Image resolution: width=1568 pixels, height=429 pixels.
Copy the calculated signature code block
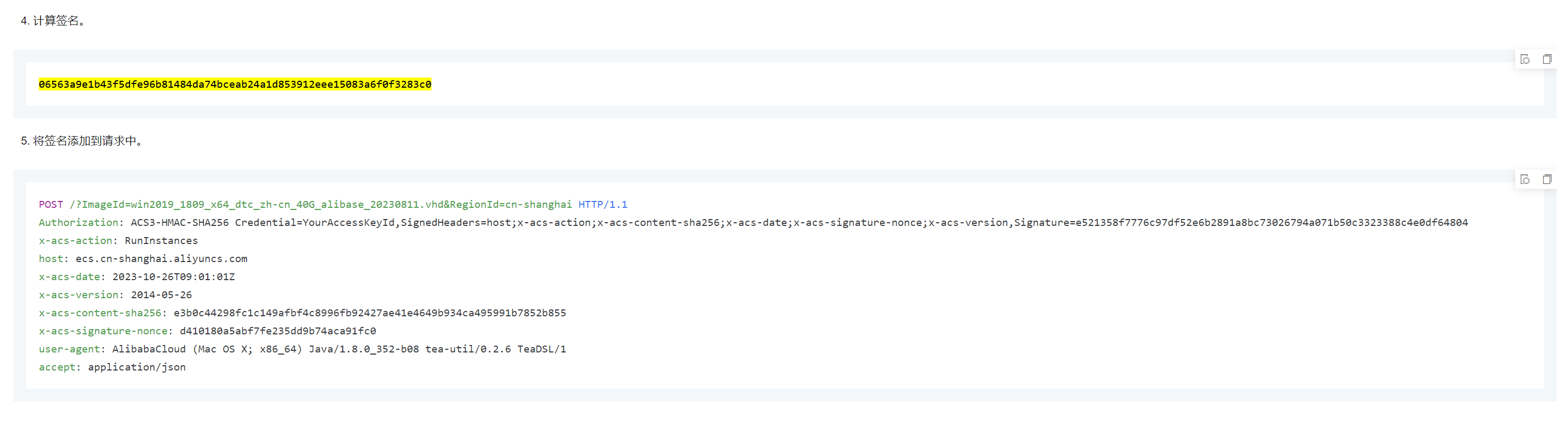pyautogui.click(x=1547, y=59)
